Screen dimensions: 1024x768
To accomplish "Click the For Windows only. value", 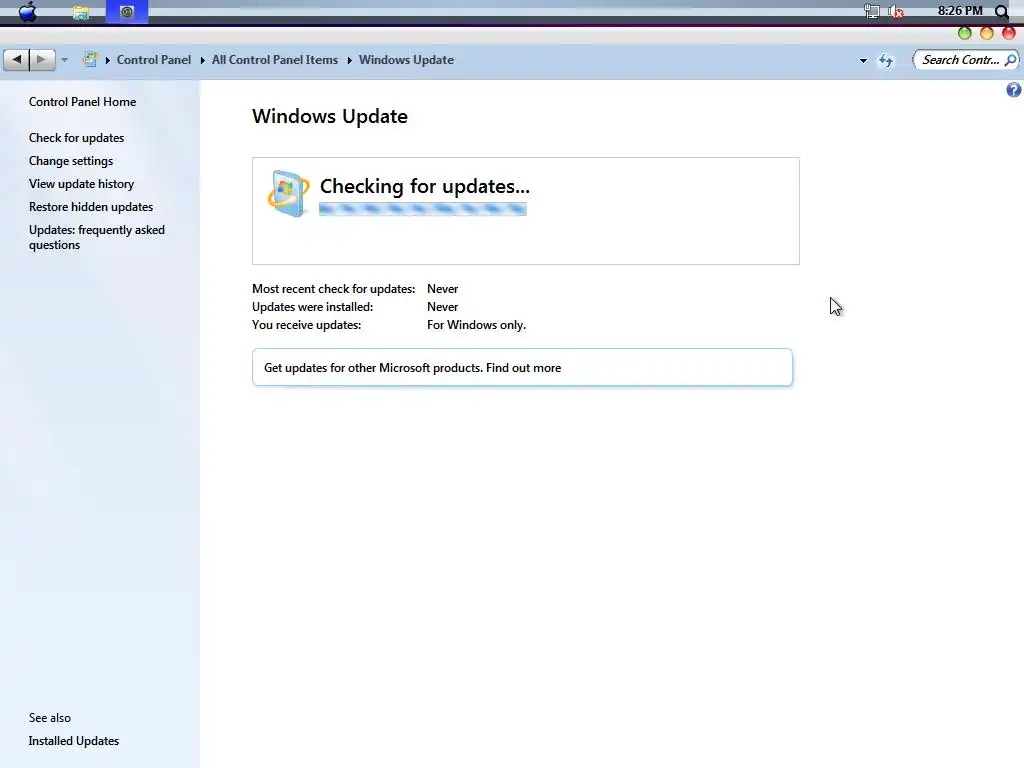I will [476, 325].
